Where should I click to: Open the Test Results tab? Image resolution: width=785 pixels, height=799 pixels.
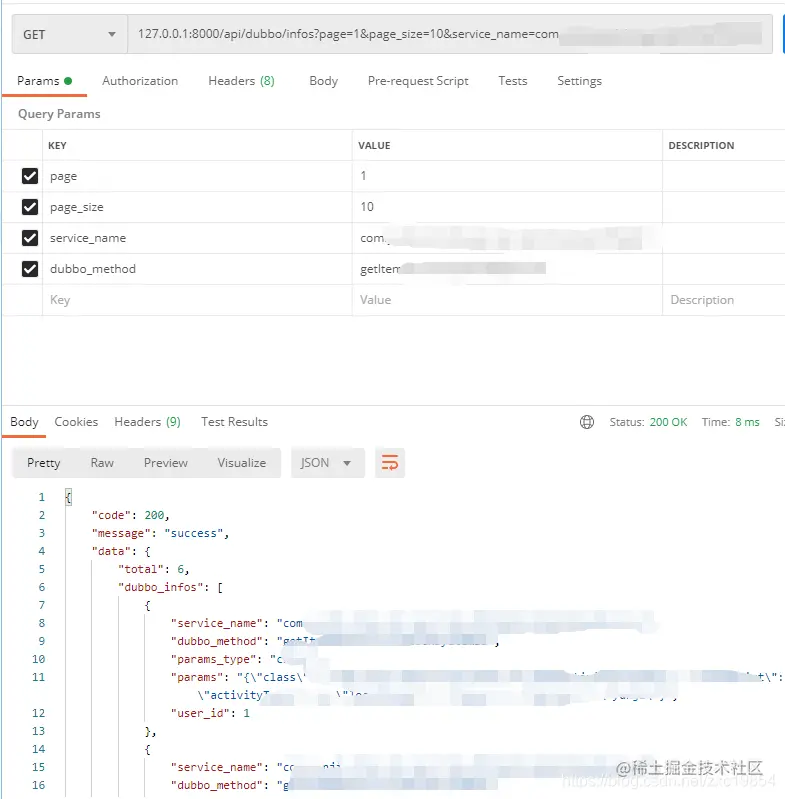tap(234, 422)
